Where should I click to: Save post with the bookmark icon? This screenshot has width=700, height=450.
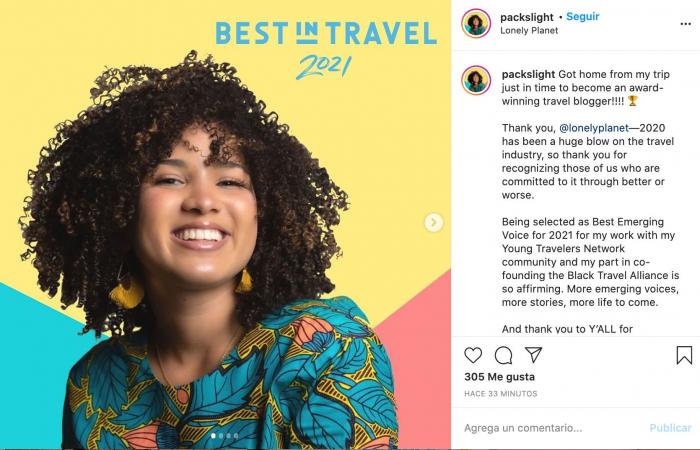pyautogui.click(x=684, y=355)
